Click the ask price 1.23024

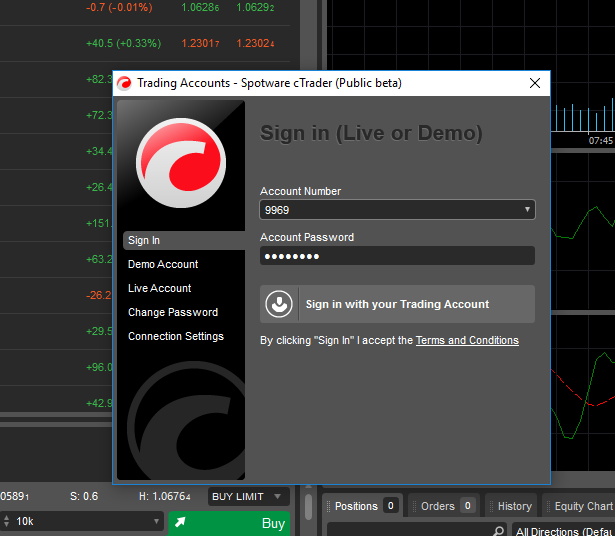coord(255,43)
